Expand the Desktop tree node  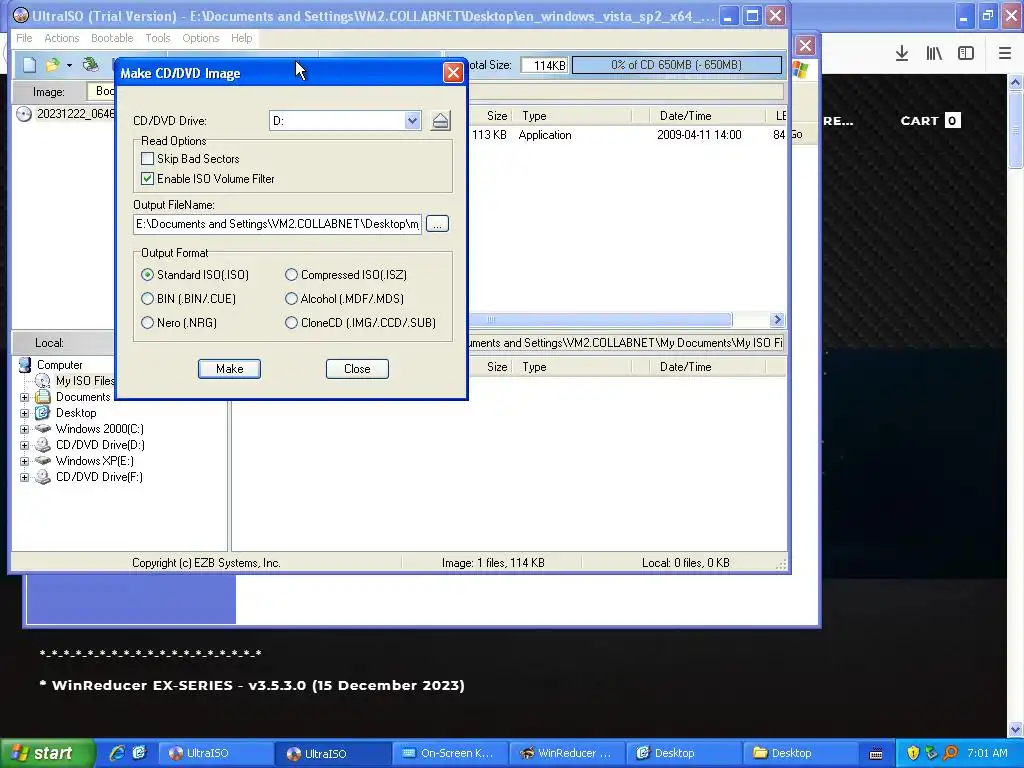(24, 413)
